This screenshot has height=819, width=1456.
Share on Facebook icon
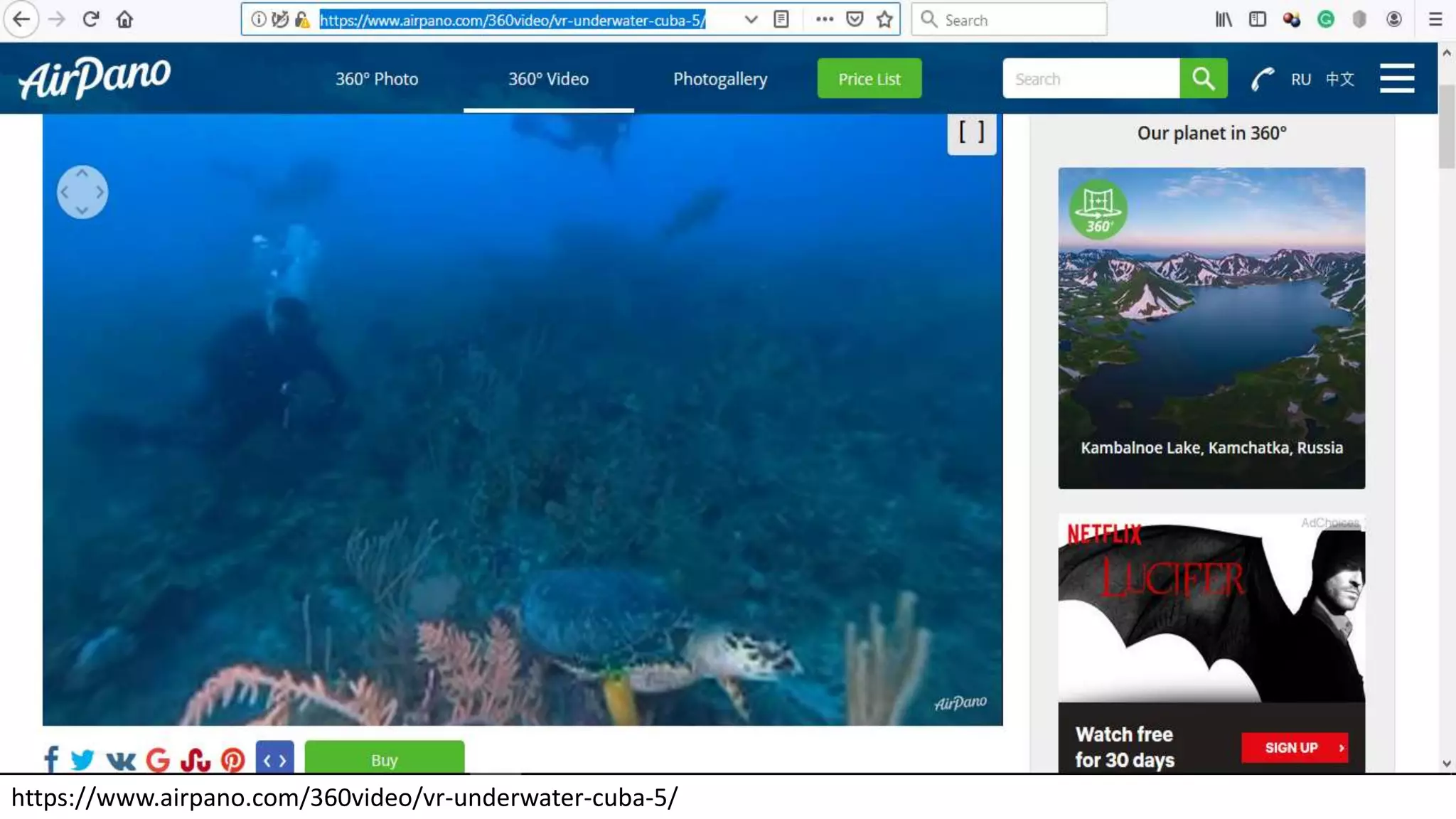(51, 759)
